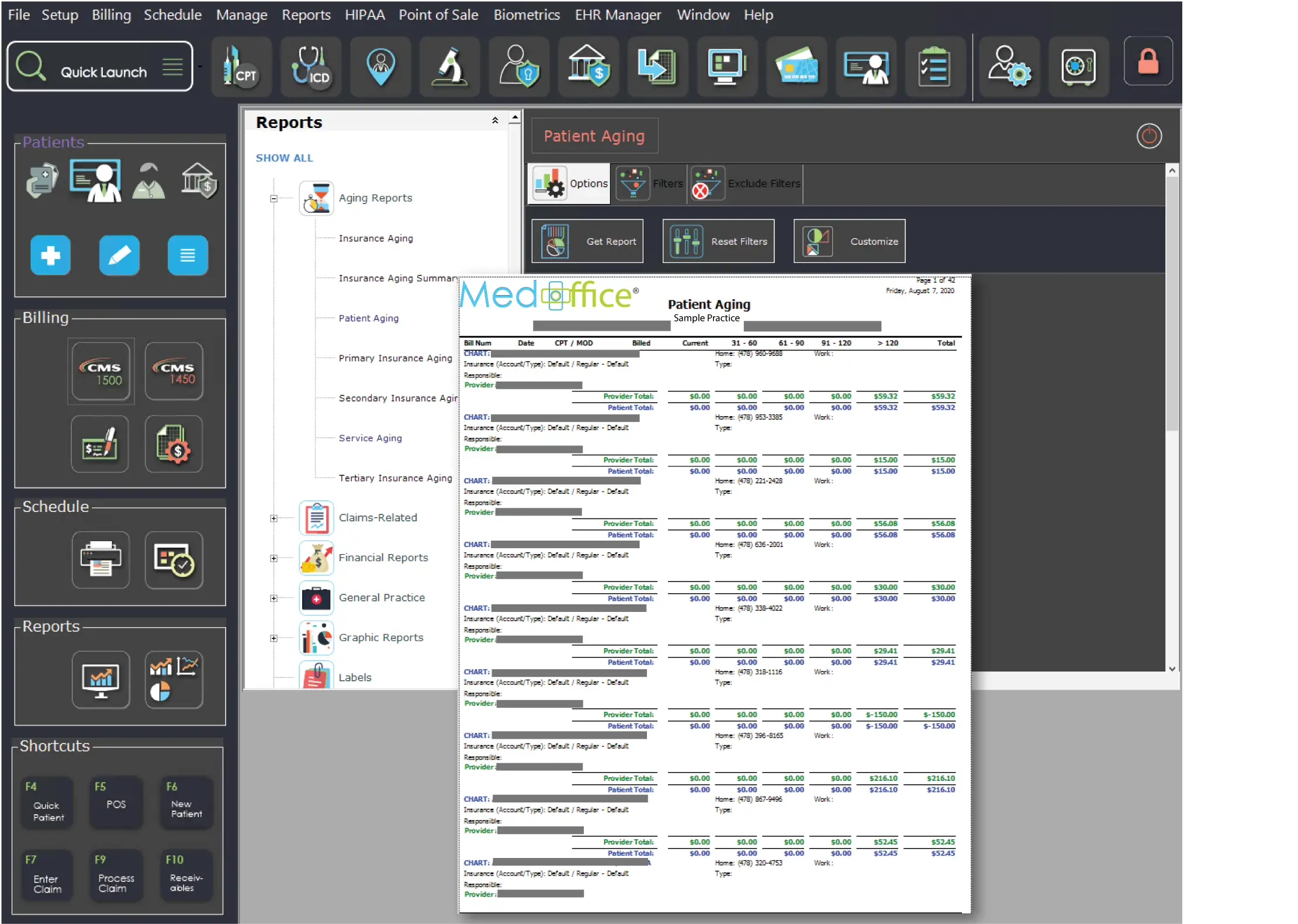Image resolution: width=1298 pixels, height=924 pixels.
Task: Expand the Claims-Related tree node
Action: click(274, 518)
